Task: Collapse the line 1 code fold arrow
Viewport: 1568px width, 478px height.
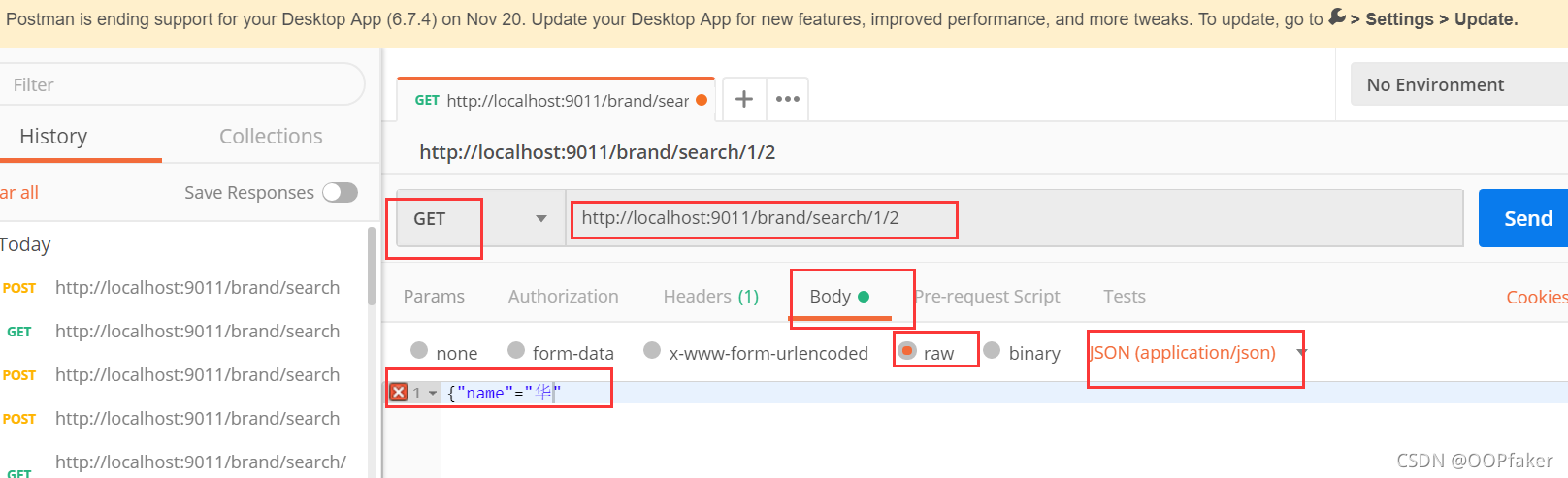Action: point(433,393)
